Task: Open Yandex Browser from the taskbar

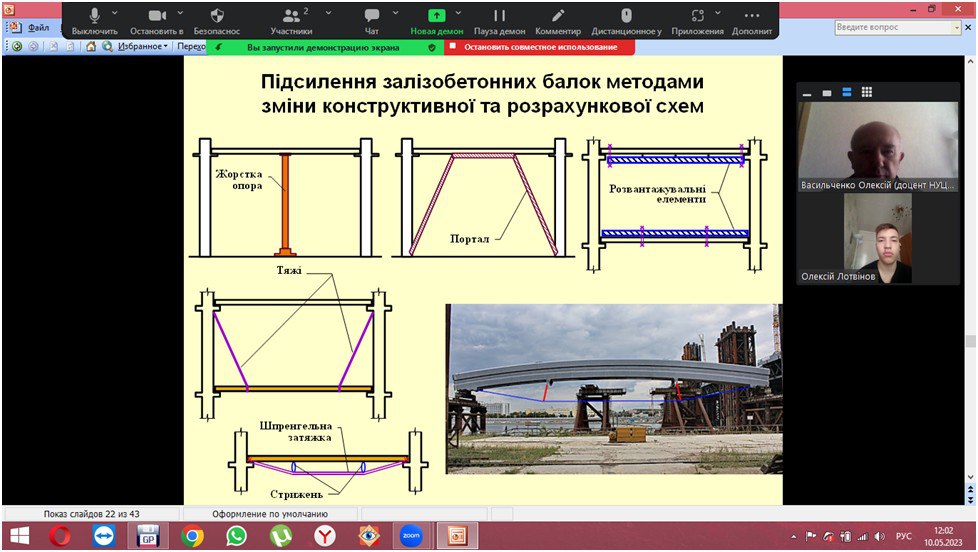Action: (325, 536)
